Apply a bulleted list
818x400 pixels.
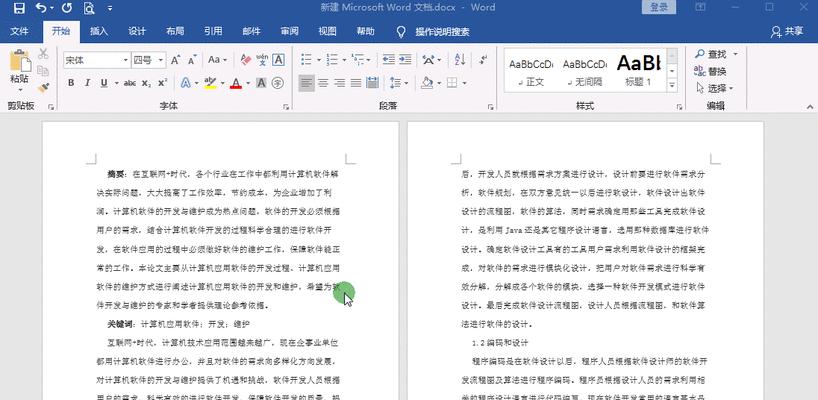click(307, 60)
